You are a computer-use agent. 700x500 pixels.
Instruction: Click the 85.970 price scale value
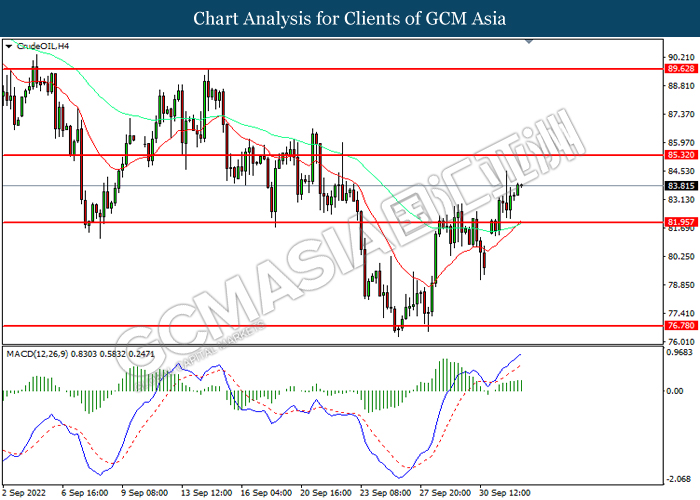point(681,143)
